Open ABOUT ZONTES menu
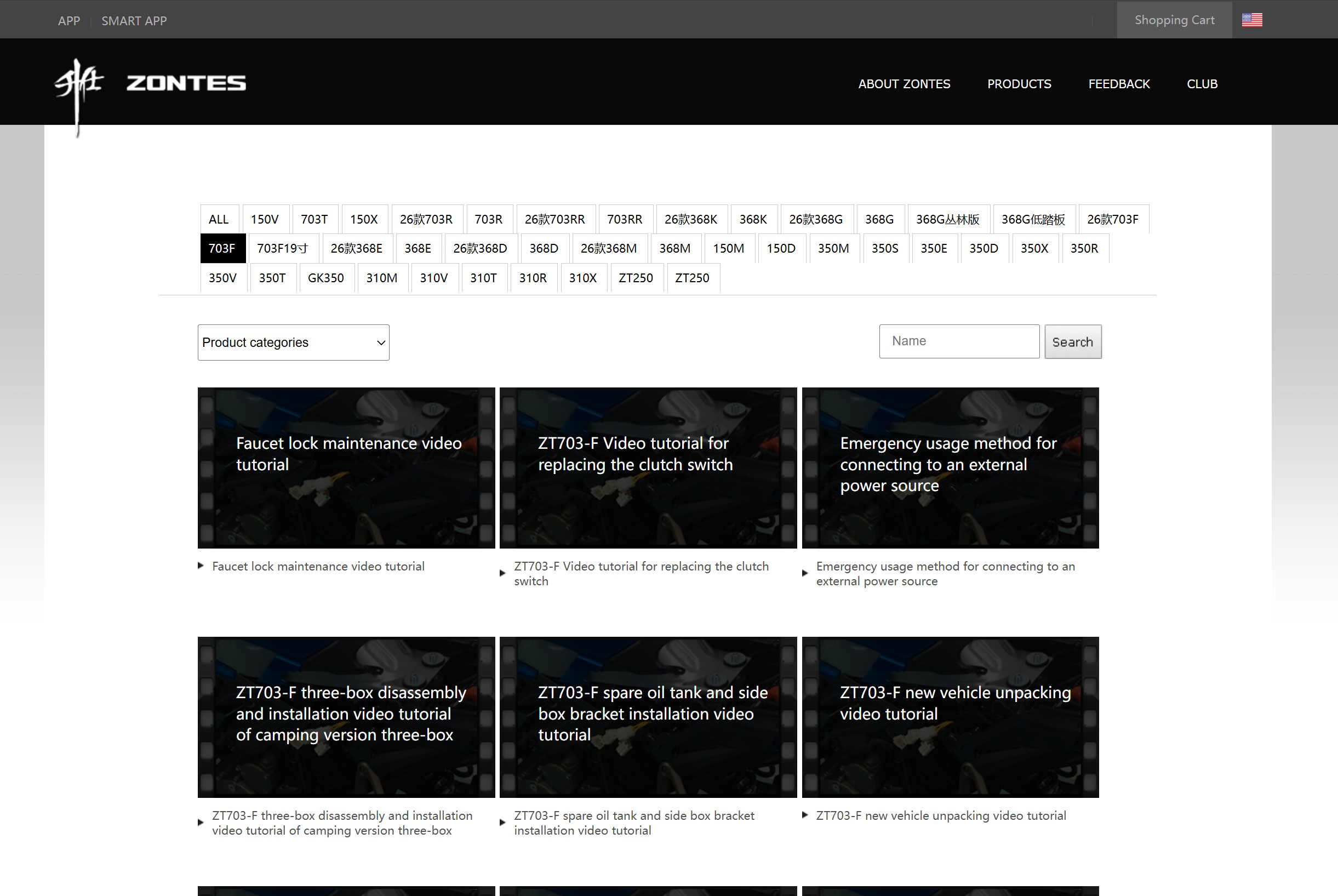The height and width of the screenshot is (896, 1338). 905,84
